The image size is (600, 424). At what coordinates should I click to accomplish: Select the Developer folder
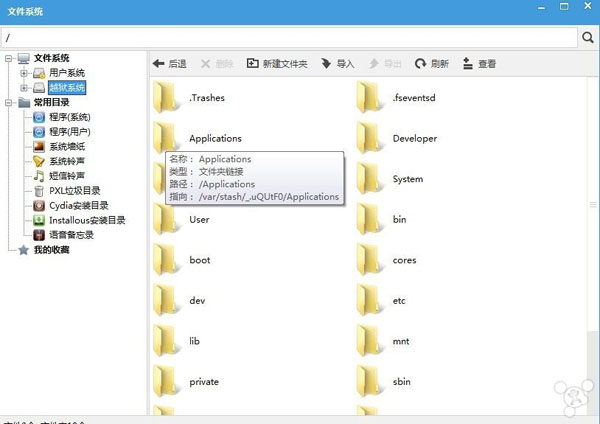(x=397, y=138)
